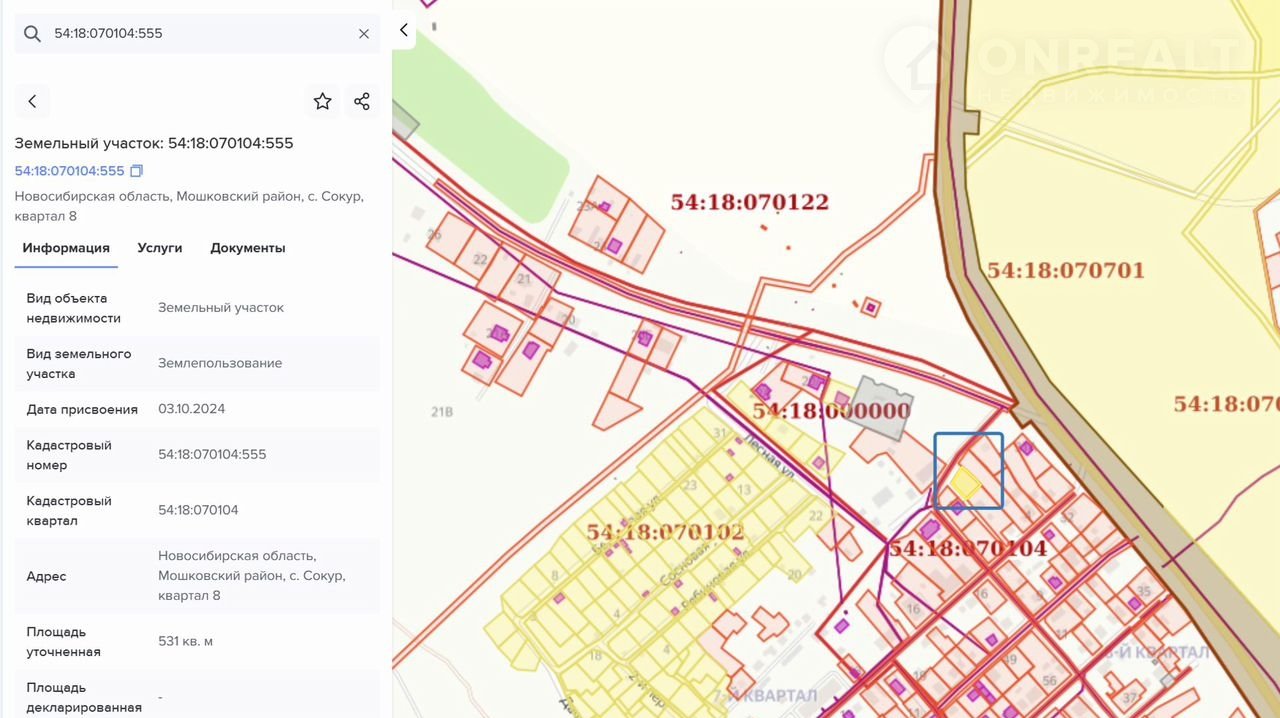Screen dimensions: 1280x718
Task: Copy cadastral number with the copy icon
Action: click(x=137, y=171)
